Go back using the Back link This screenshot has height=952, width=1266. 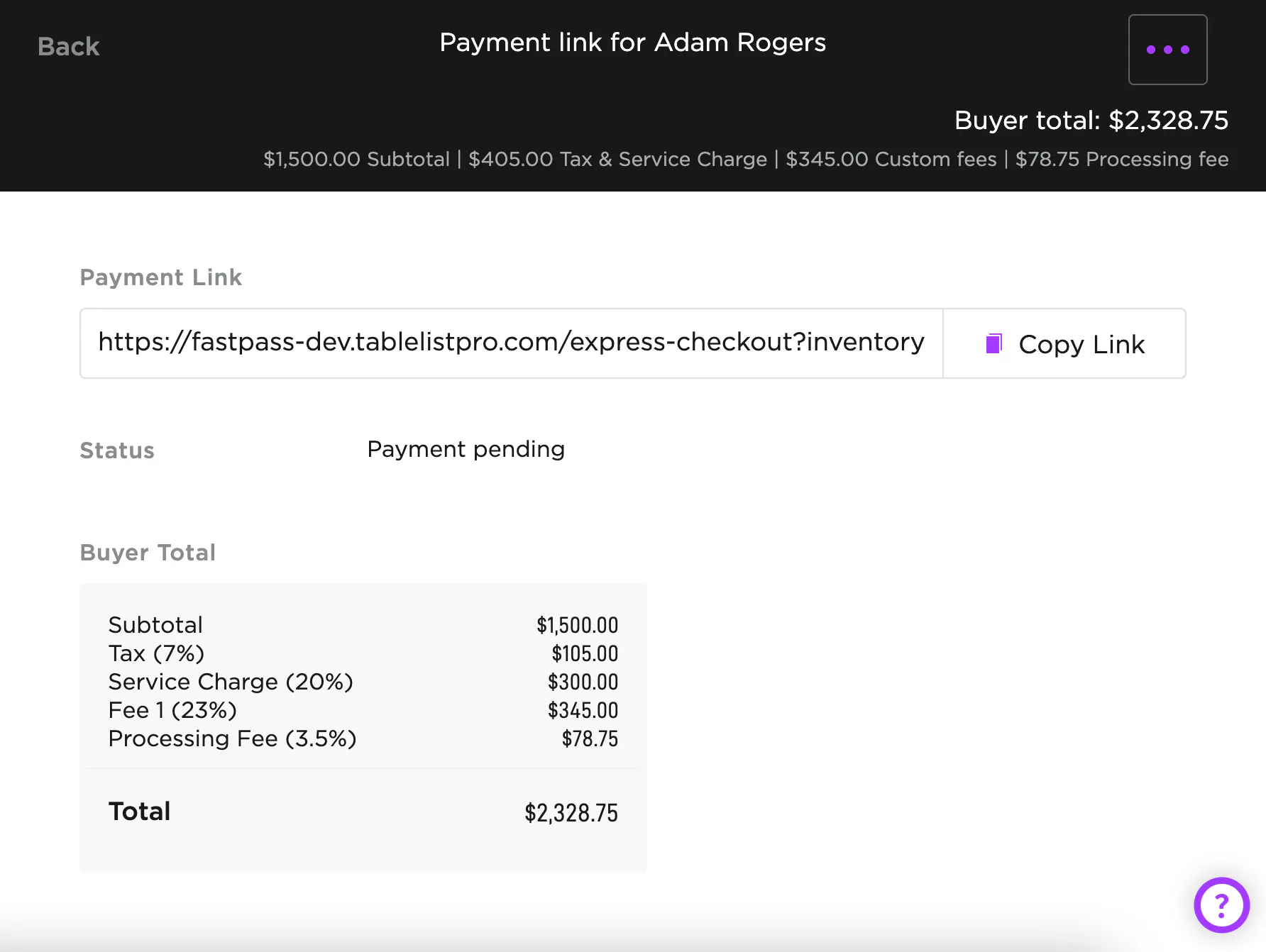coord(68,47)
